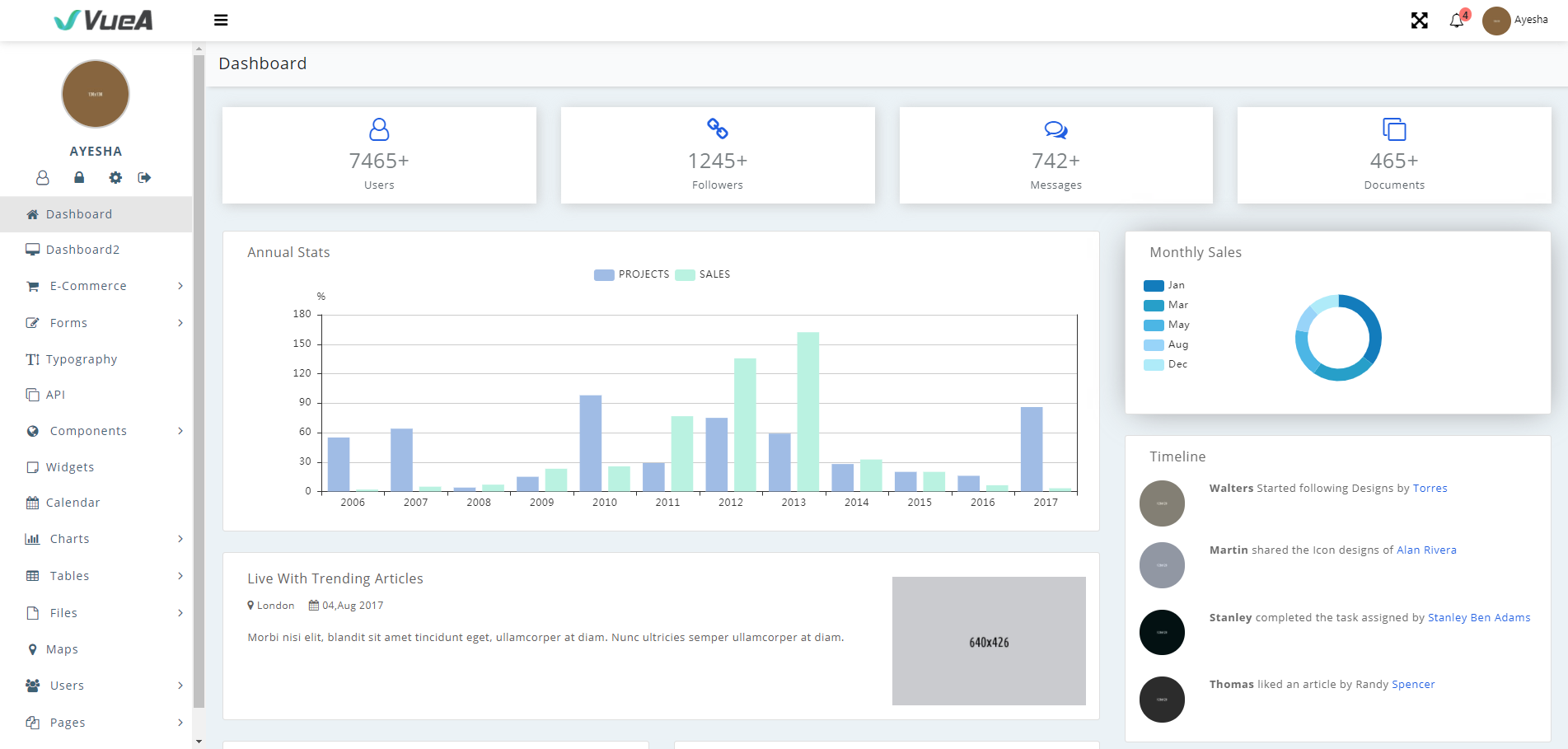This screenshot has height=749, width=1568.
Task: Click the London location link
Action: [271, 606]
